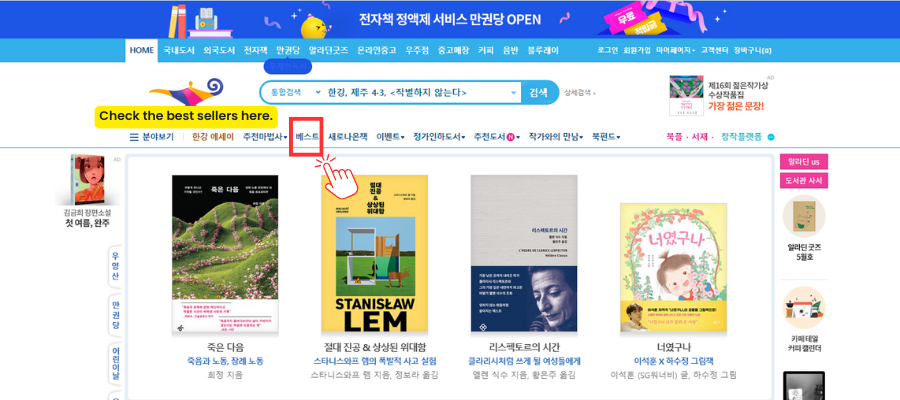Open the 제16회 젊은작가상 수상작품집 ad thumbnail
The height and width of the screenshot is (400, 900).
coord(686,95)
